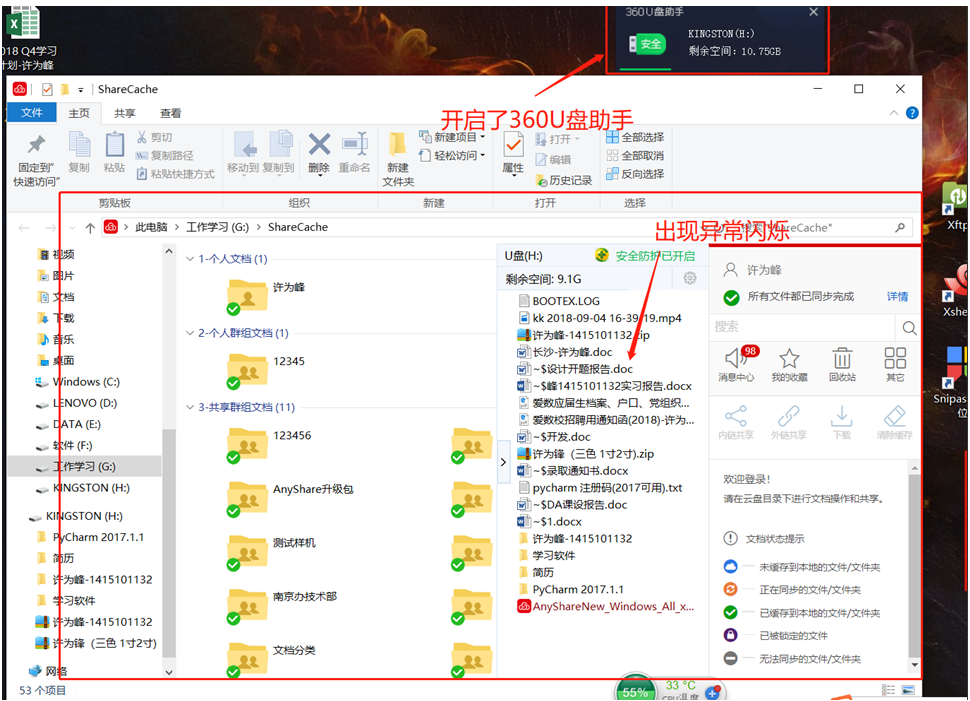The width and height of the screenshot is (970, 701).
Task: Click the search magnifier in Explorer search box
Action: point(900,228)
